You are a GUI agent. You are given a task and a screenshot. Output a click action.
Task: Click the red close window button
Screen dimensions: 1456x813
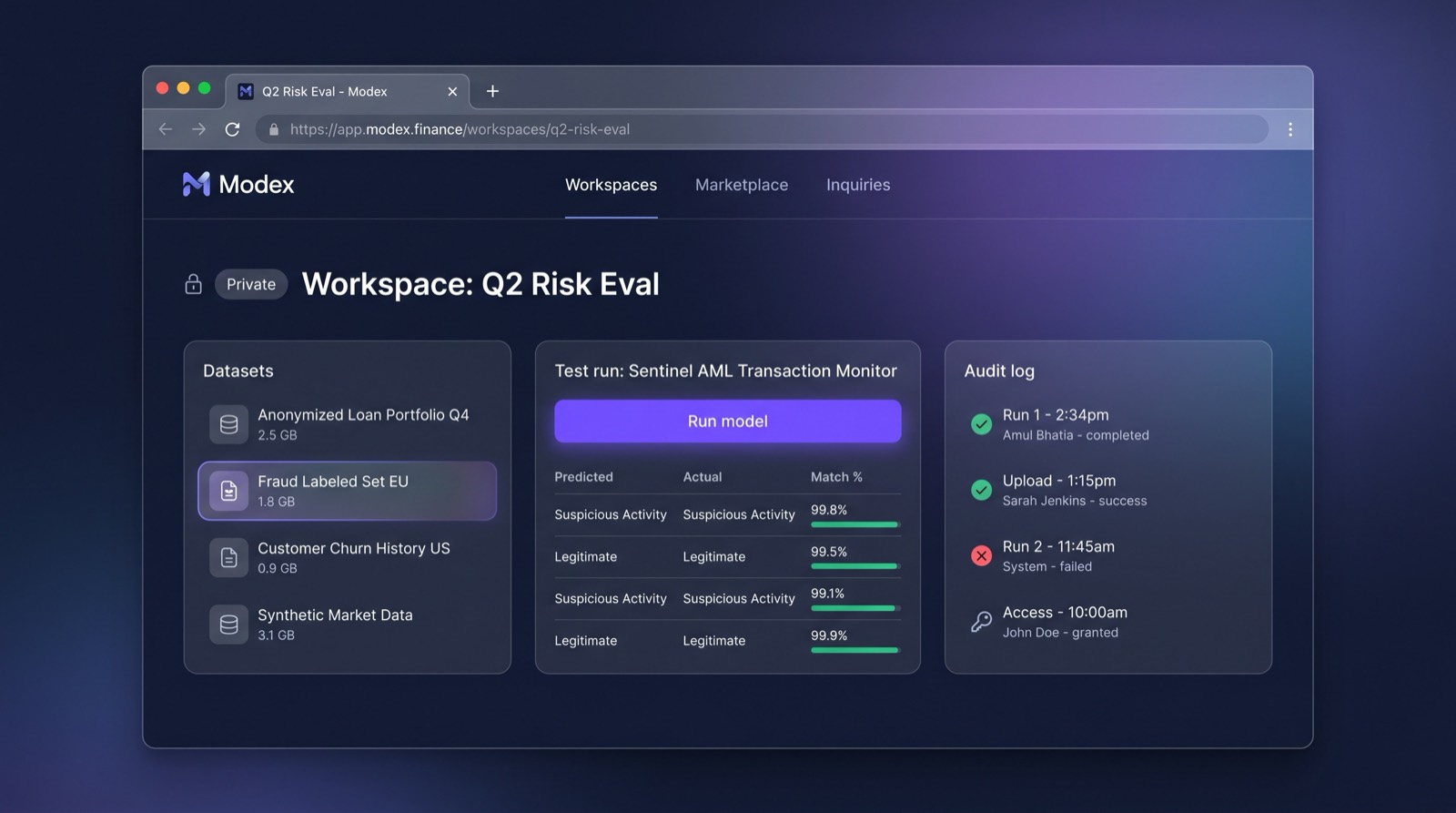[162, 88]
